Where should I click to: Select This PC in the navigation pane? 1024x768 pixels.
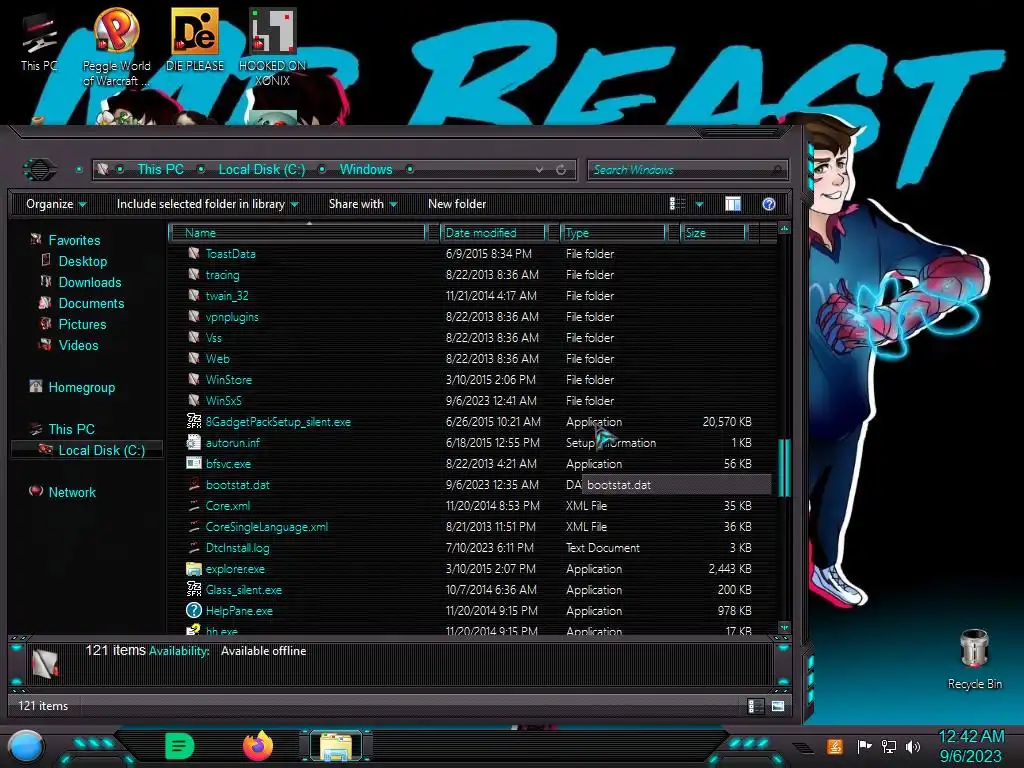pos(71,429)
